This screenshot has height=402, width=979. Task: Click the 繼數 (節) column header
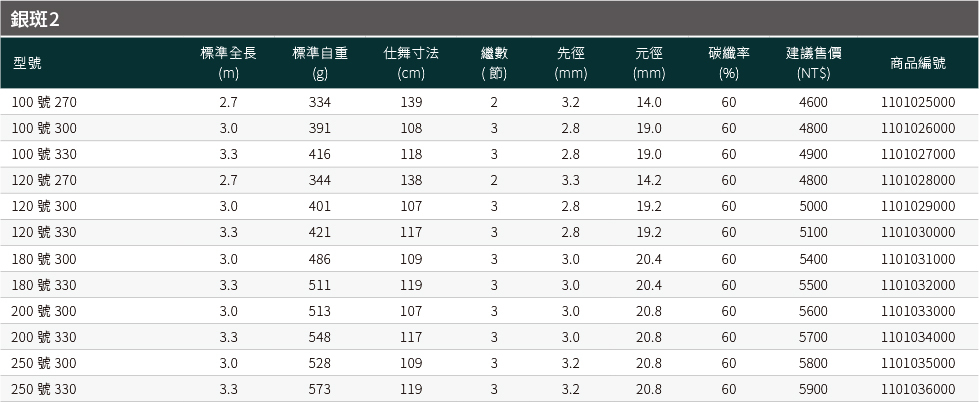(494, 63)
